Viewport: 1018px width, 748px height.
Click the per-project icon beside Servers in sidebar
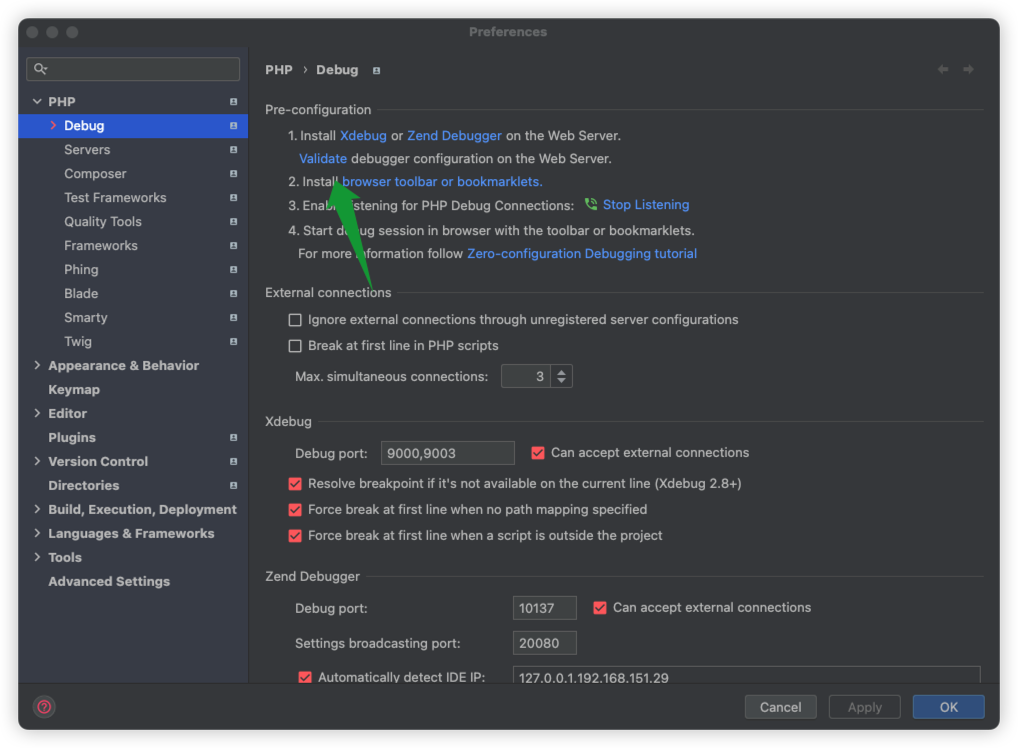tap(233, 149)
